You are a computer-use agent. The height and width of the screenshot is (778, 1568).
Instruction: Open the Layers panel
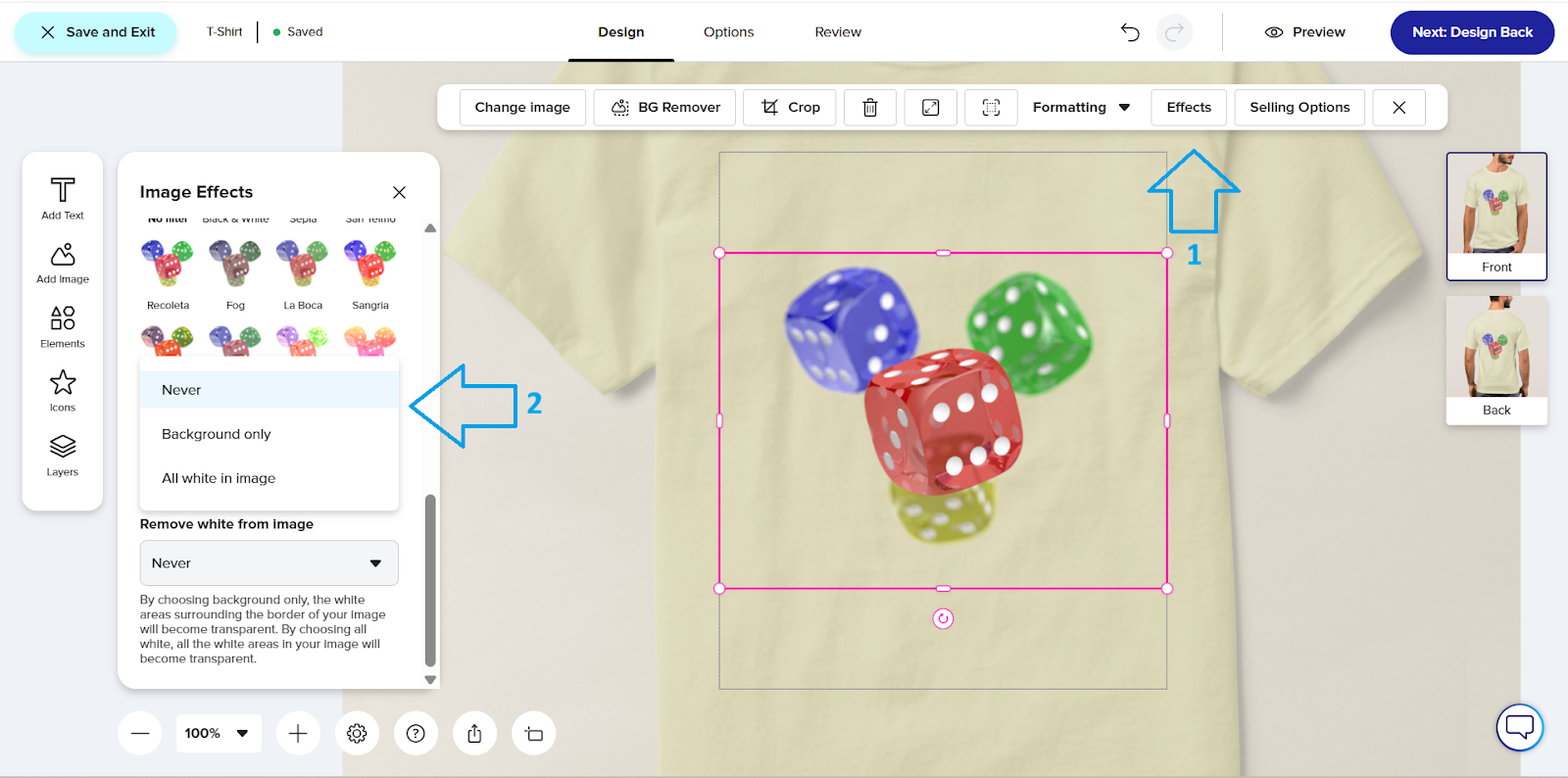point(63,455)
